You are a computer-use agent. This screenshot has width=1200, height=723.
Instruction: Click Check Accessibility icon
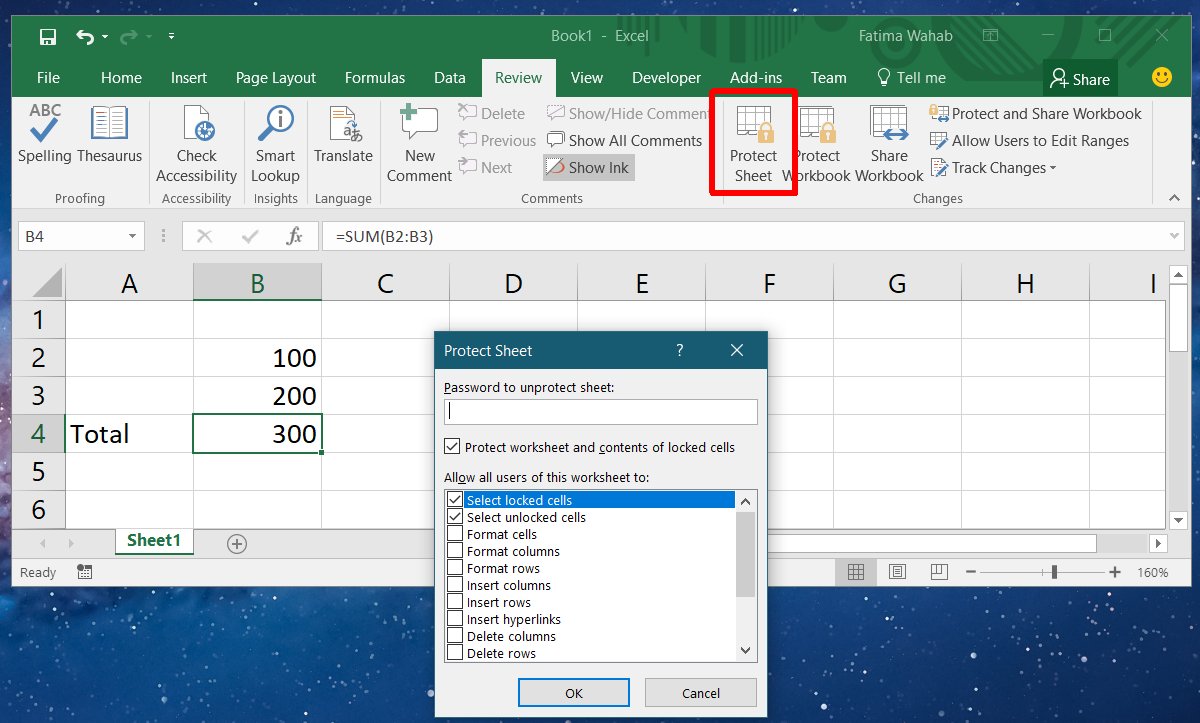(x=197, y=144)
